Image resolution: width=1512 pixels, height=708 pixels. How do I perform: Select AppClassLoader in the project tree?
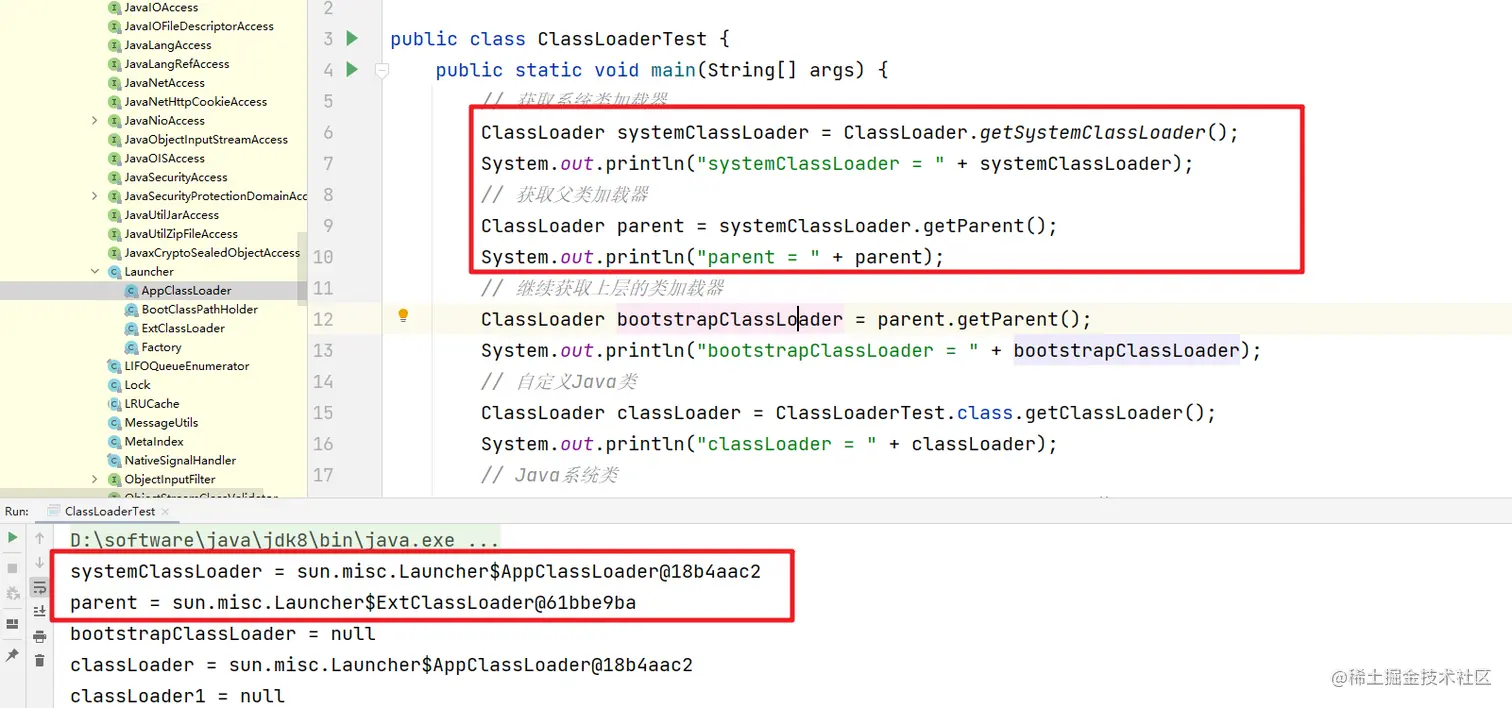pyautogui.click(x=186, y=291)
